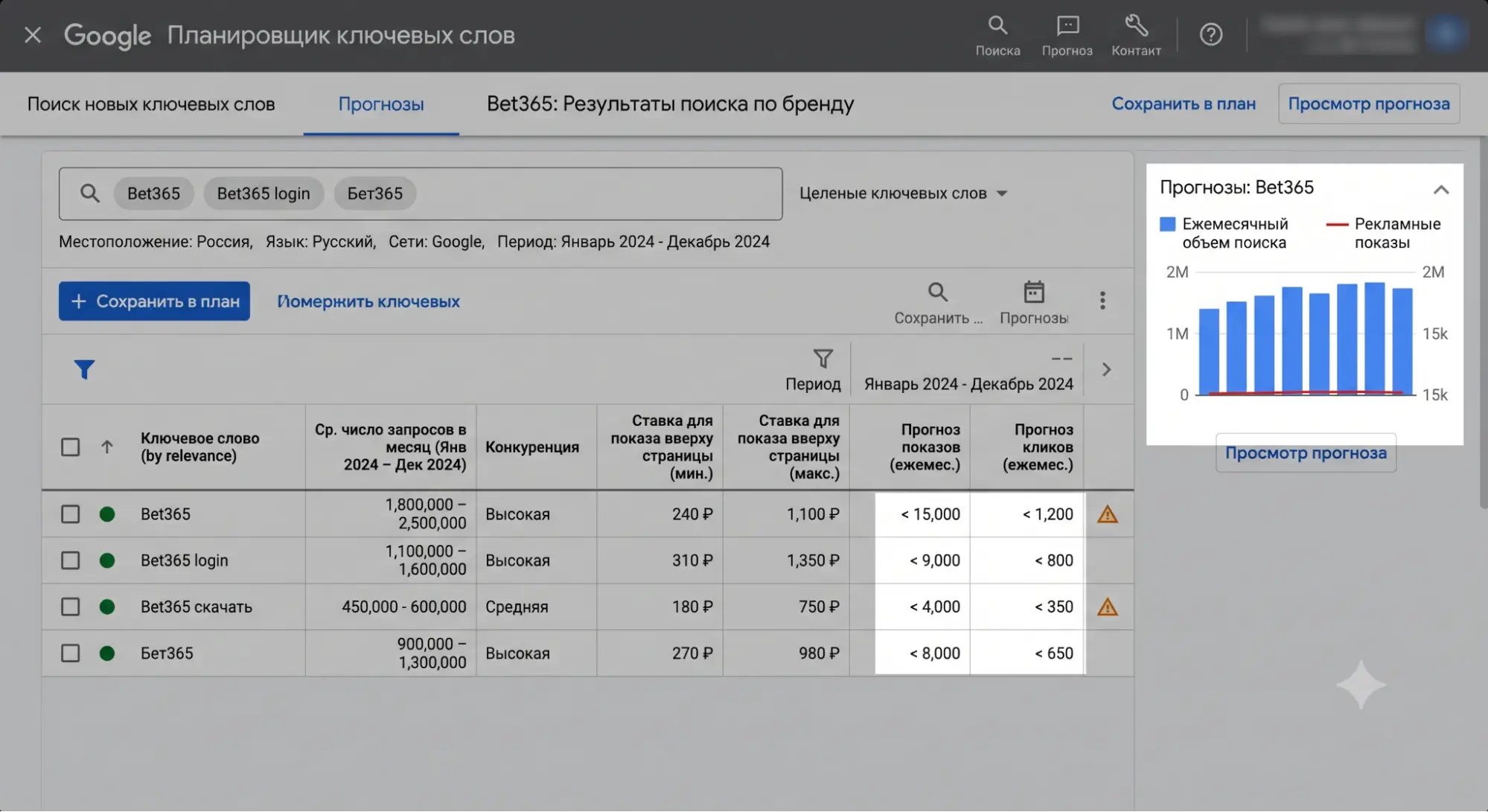Click the help question mark icon

point(1211,34)
